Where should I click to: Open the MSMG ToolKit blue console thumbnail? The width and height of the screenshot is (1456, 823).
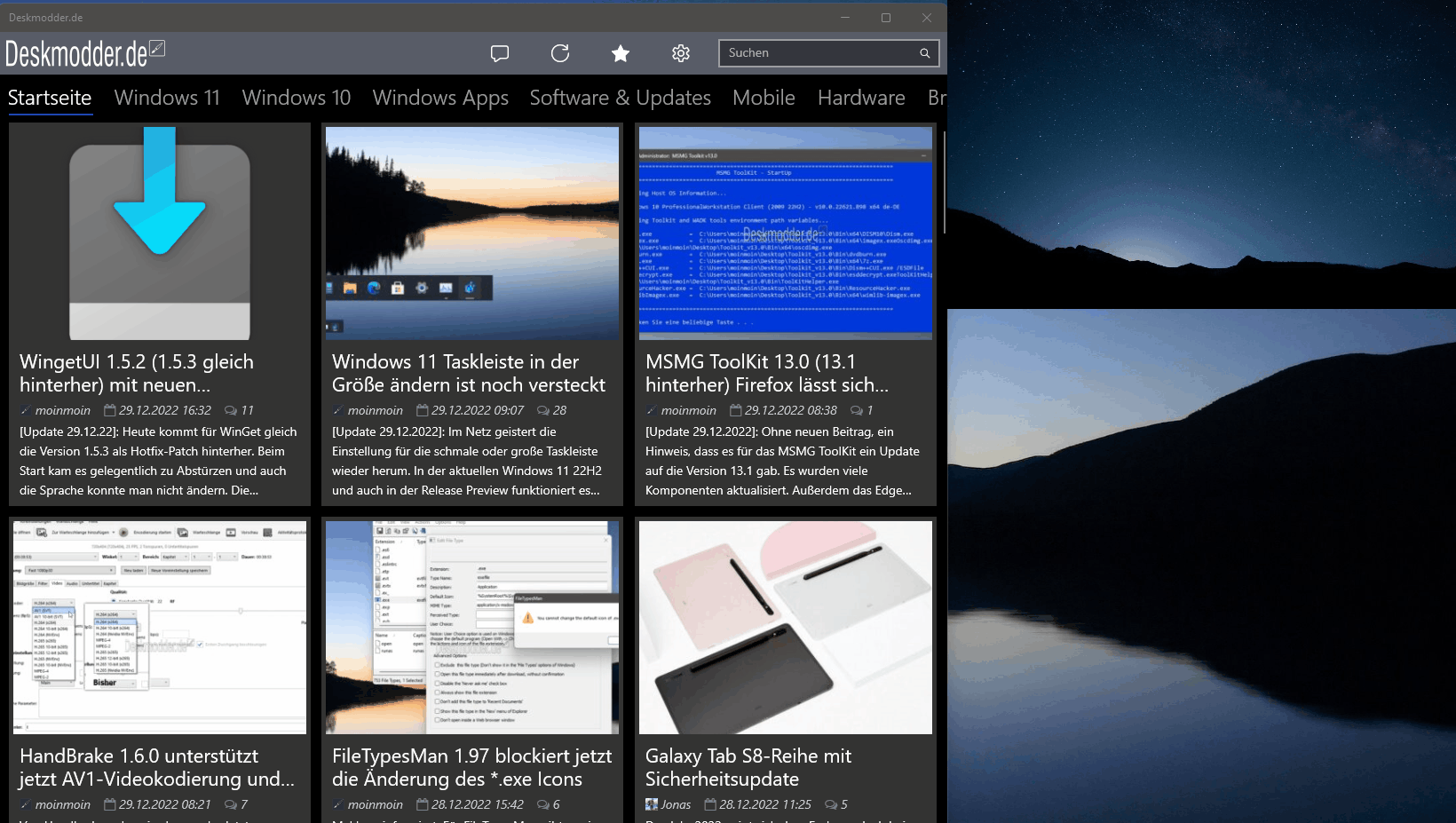pos(786,233)
